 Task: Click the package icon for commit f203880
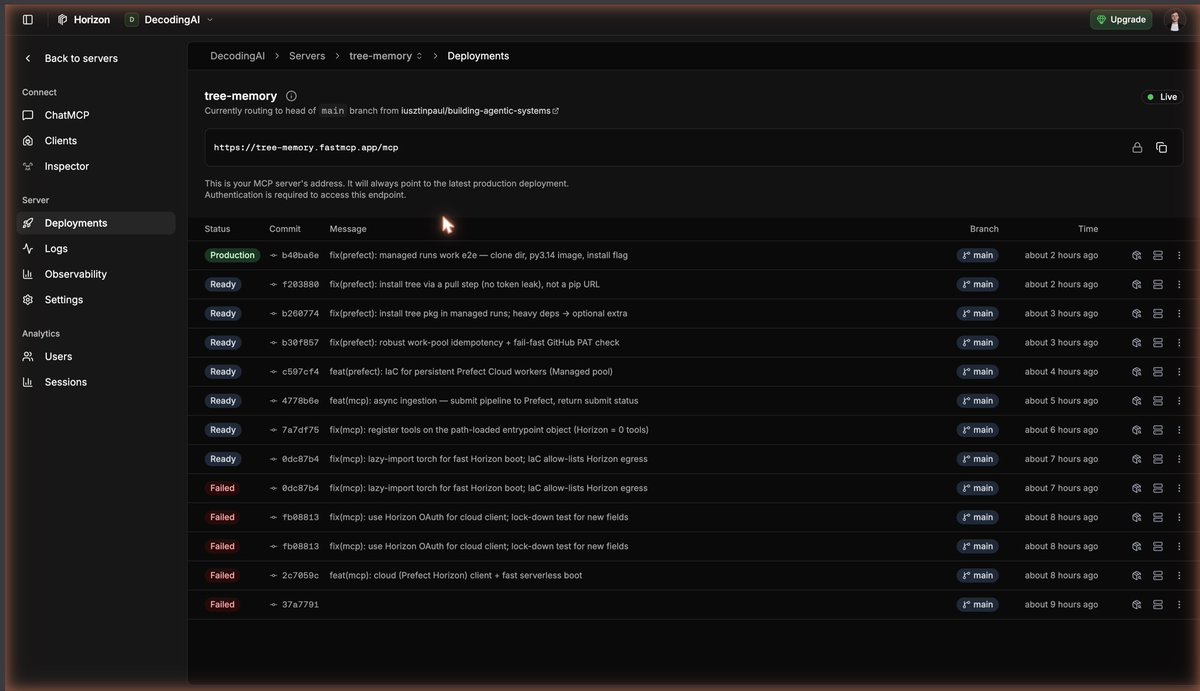1137,284
